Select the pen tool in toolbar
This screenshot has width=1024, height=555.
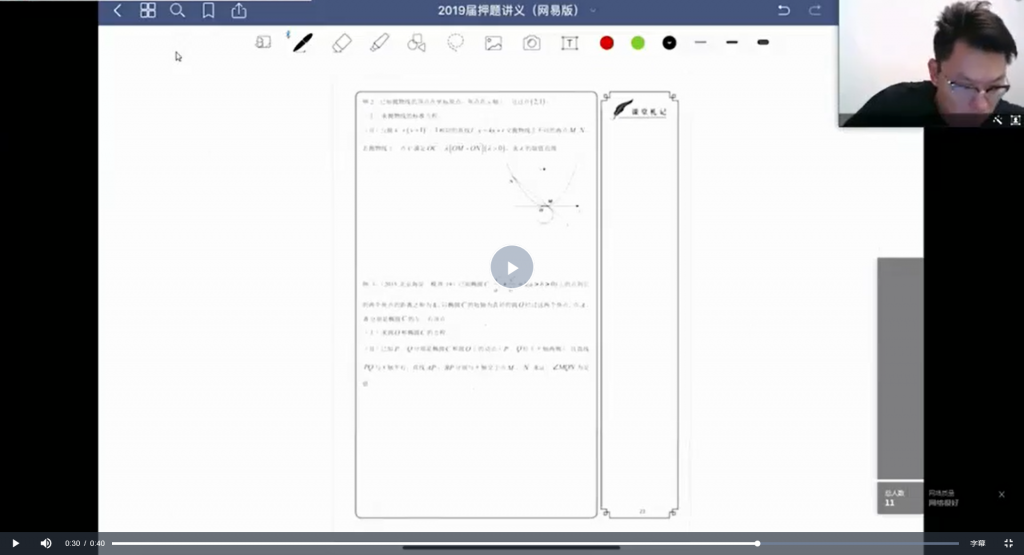(302, 43)
